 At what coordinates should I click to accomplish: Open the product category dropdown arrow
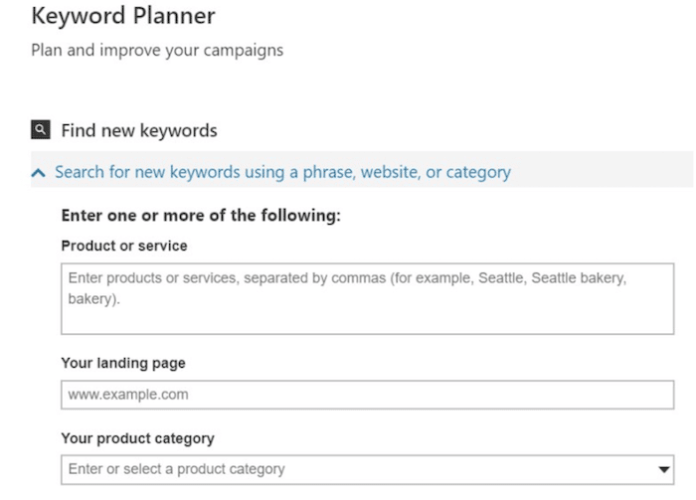coord(663,469)
